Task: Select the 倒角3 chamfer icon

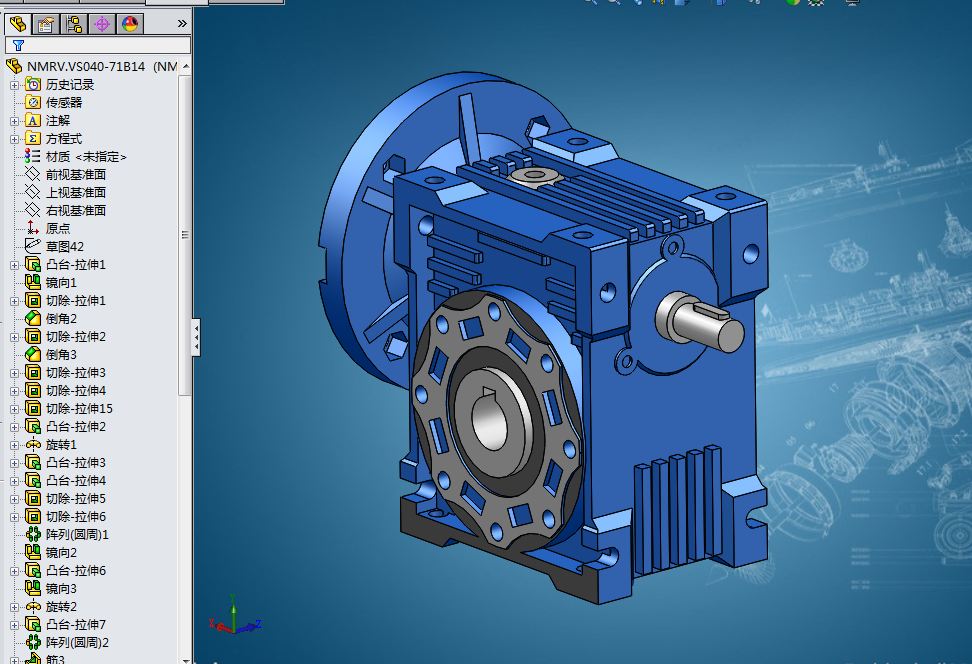Action: (33, 354)
